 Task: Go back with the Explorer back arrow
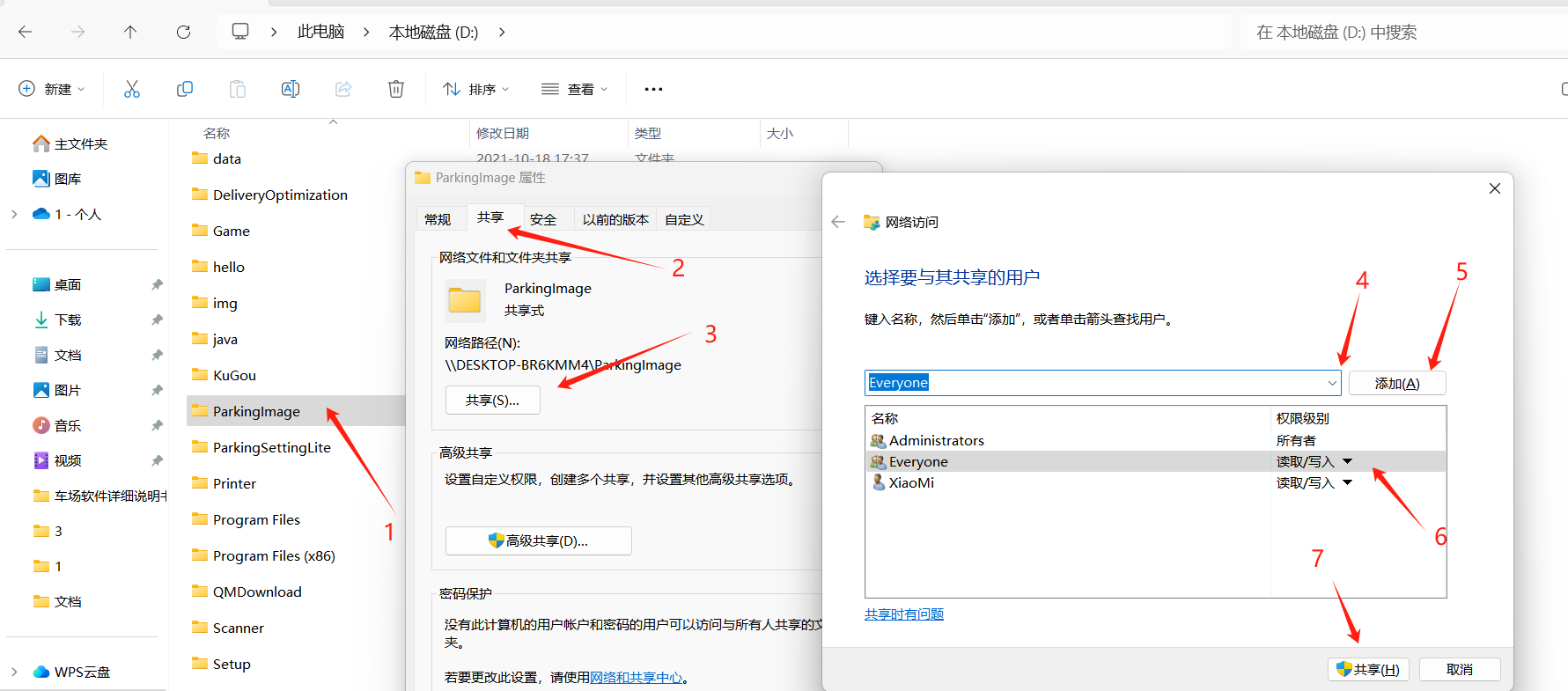pos(25,32)
